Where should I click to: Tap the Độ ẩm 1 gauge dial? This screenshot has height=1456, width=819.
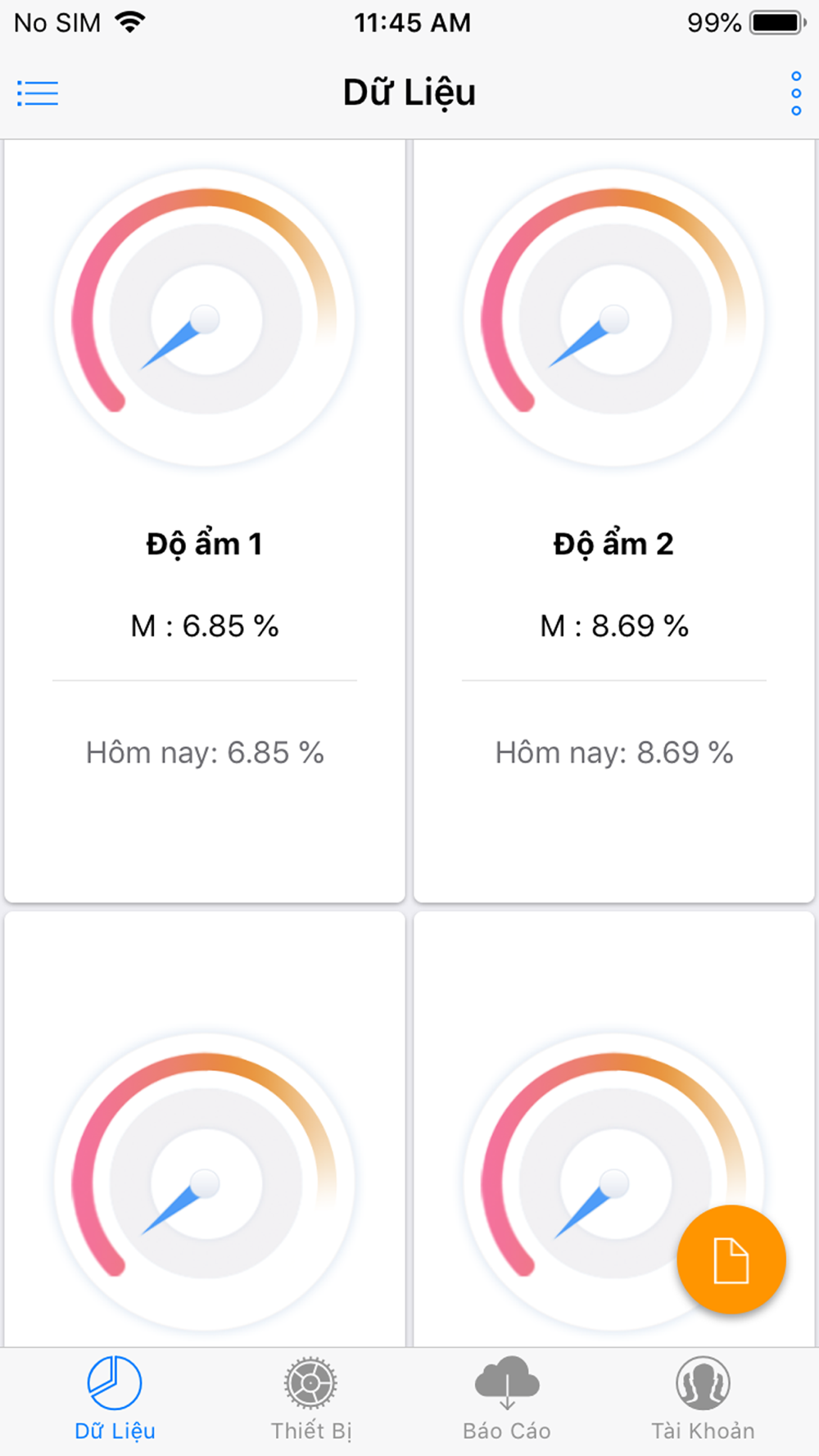pos(205,319)
